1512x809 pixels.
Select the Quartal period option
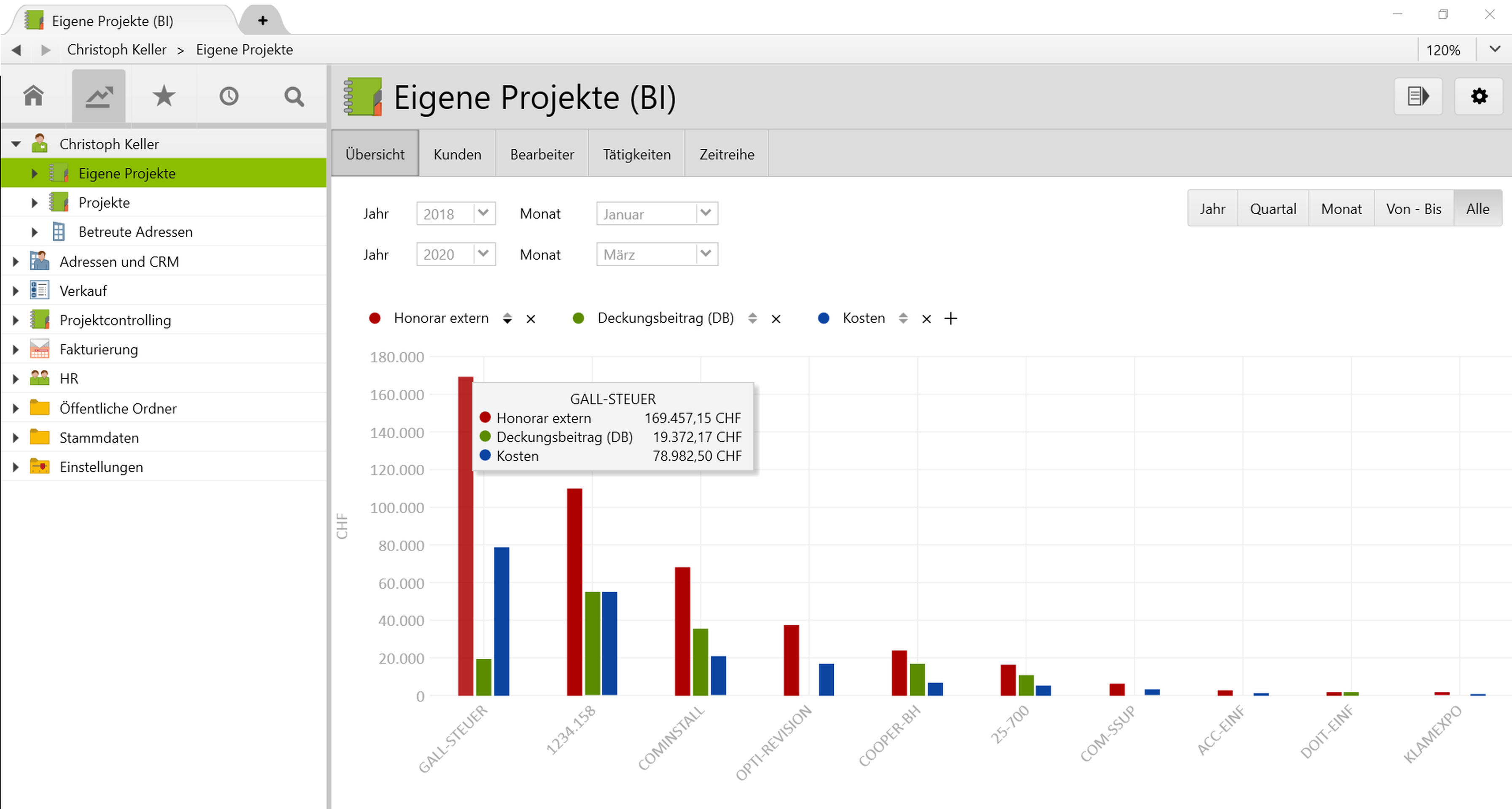(x=1272, y=208)
